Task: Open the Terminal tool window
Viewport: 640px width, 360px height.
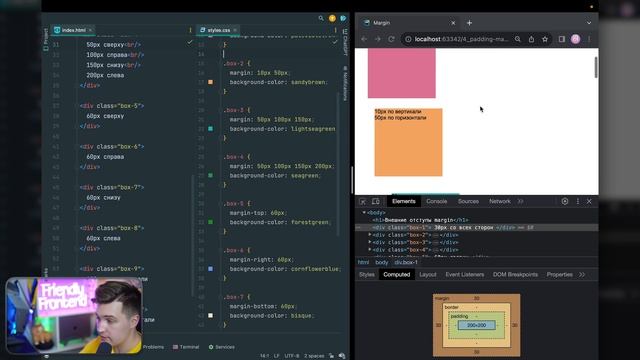Action: click(x=186, y=347)
